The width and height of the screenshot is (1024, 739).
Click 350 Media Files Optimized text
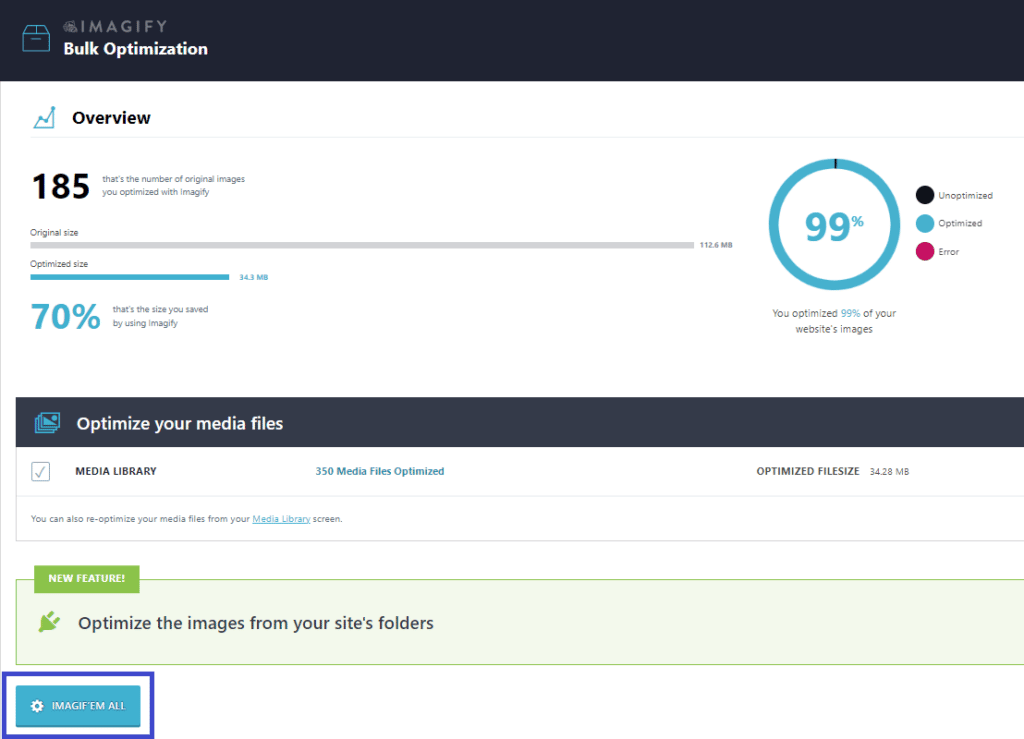[379, 471]
